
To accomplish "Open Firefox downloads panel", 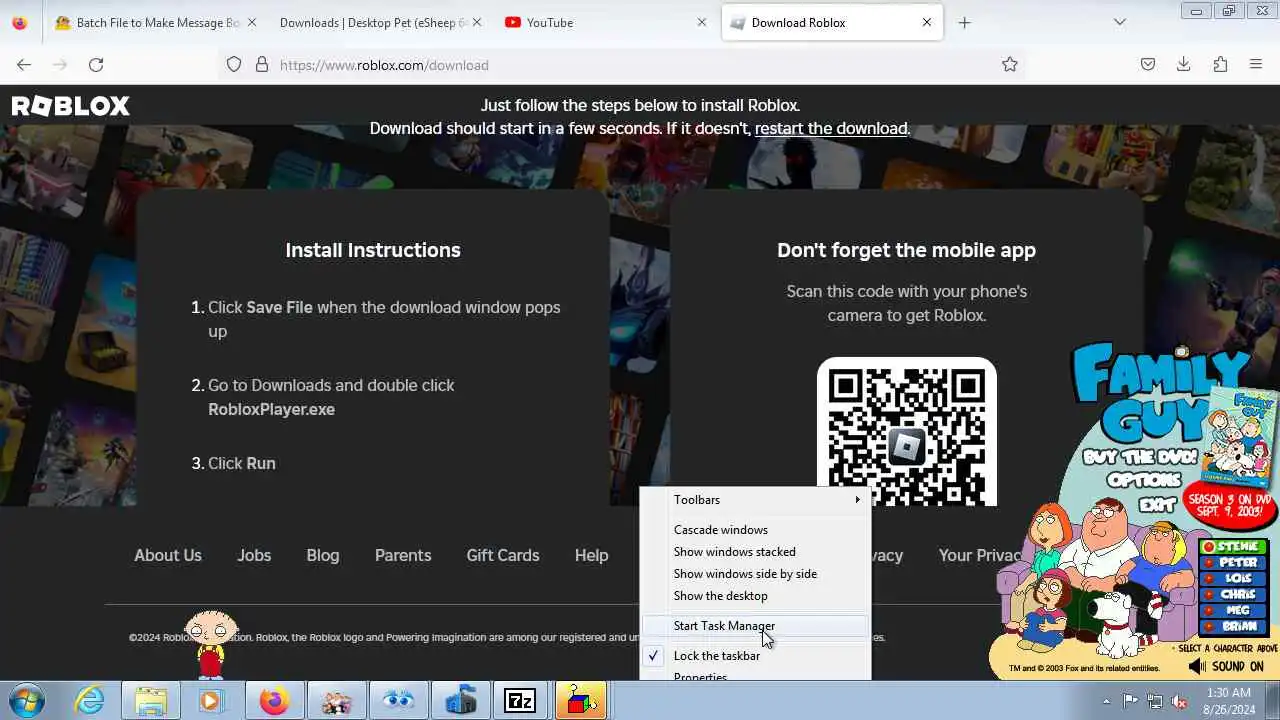I will tap(1184, 64).
